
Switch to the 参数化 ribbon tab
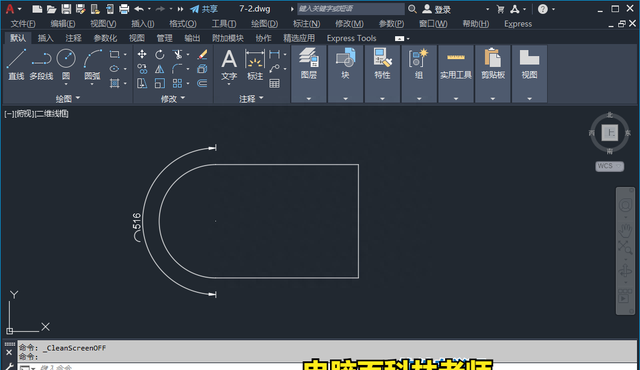pos(105,38)
